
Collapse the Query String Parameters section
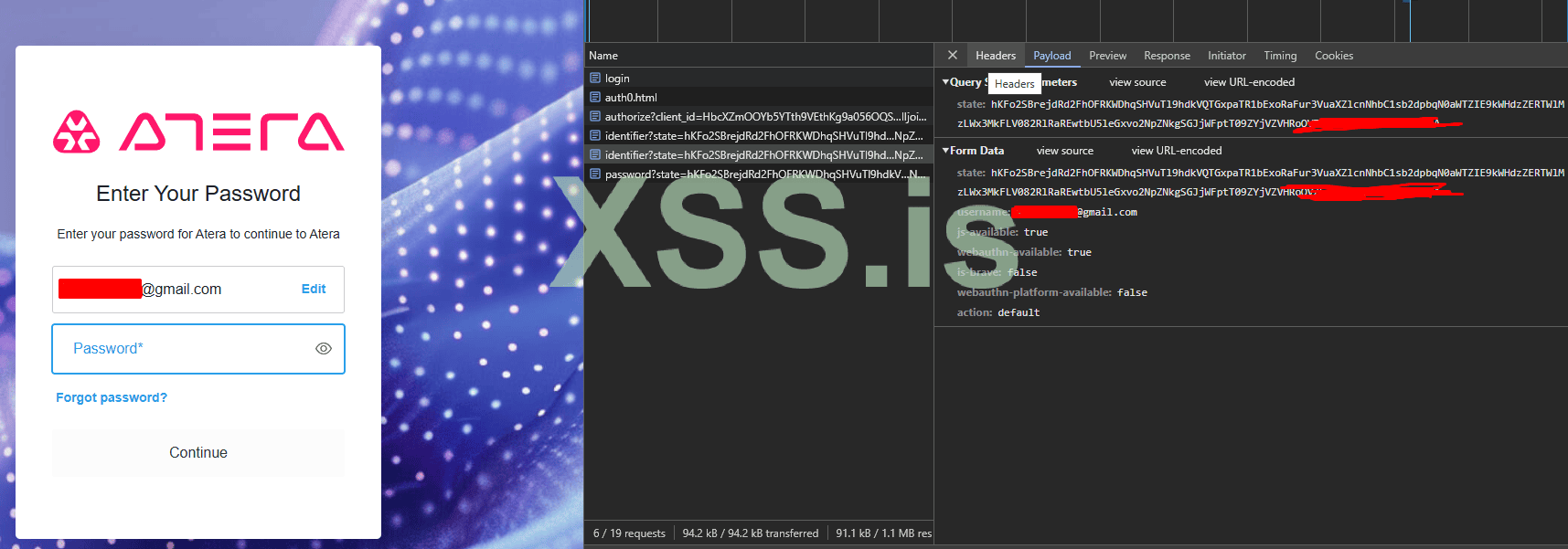tap(945, 82)
